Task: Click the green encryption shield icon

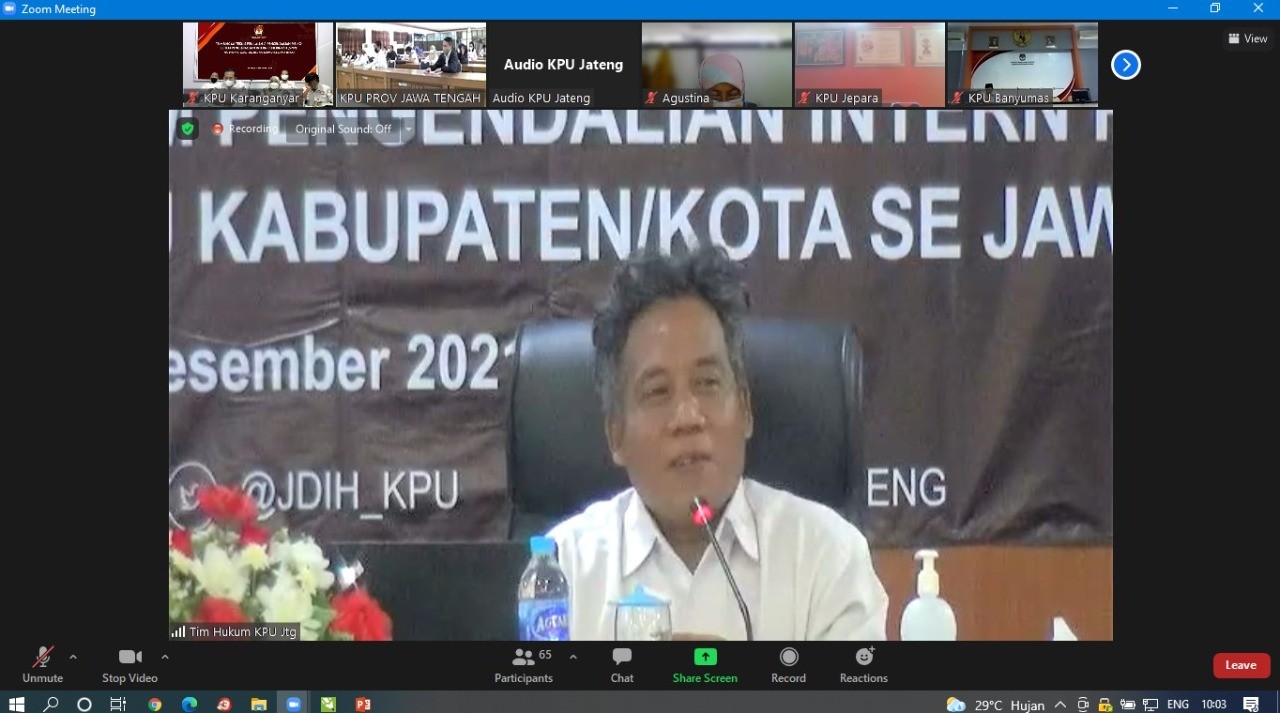Action: (x=187, y=128)
